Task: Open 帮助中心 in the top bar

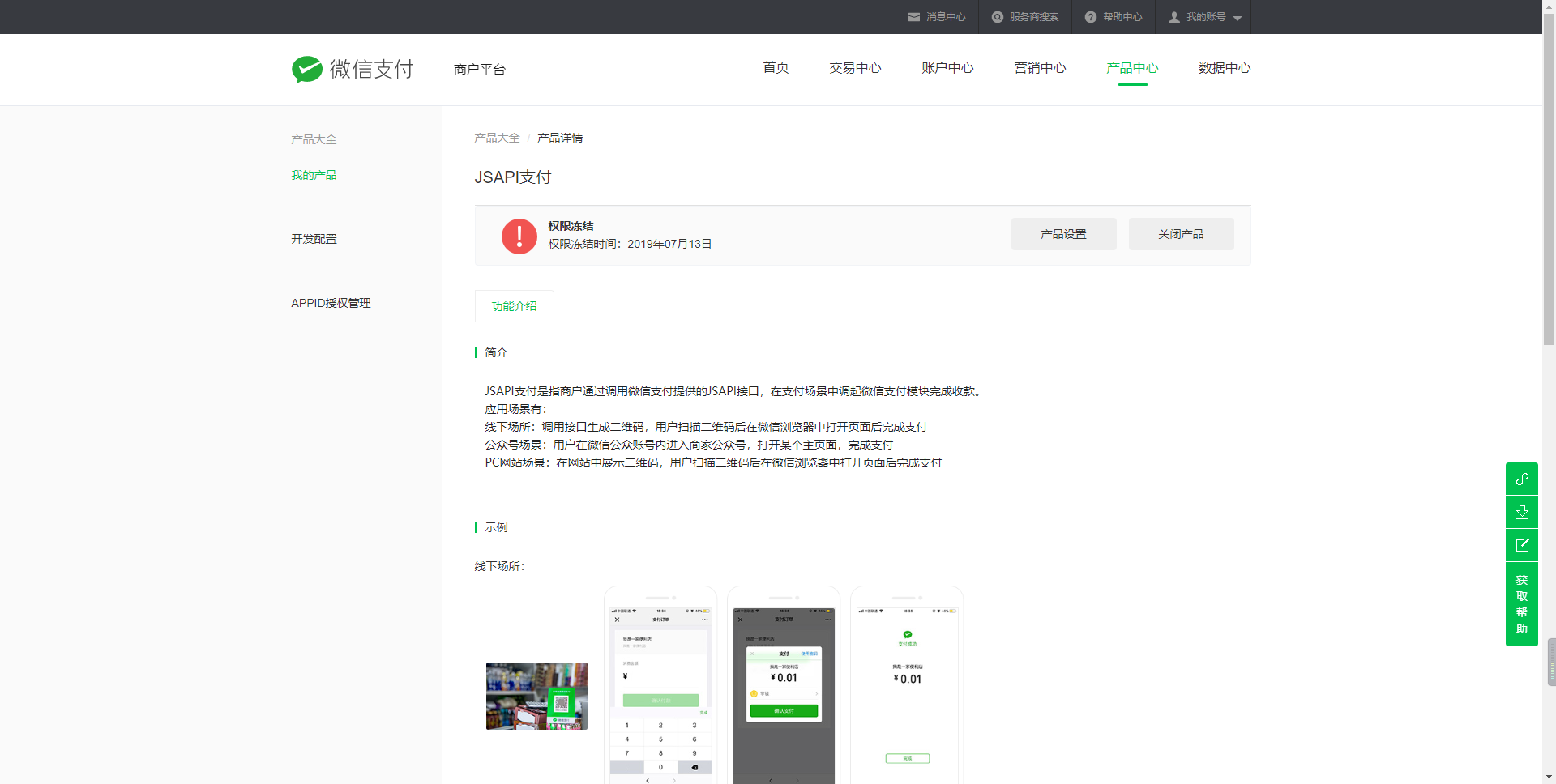Action: pos(1122,17)
